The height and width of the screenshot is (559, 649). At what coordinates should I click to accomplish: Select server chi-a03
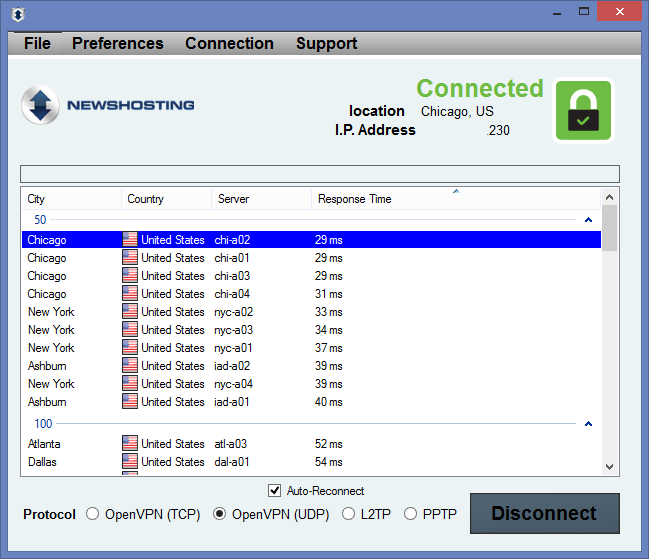click(x=311, y=276)
